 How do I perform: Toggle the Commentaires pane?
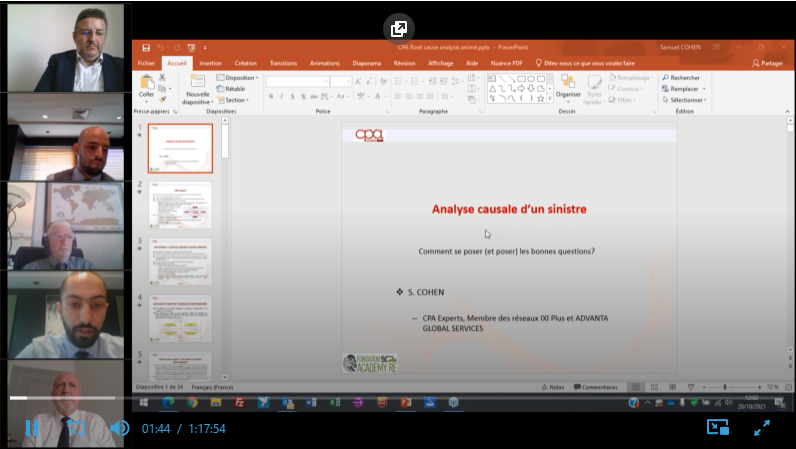[596, 387]
